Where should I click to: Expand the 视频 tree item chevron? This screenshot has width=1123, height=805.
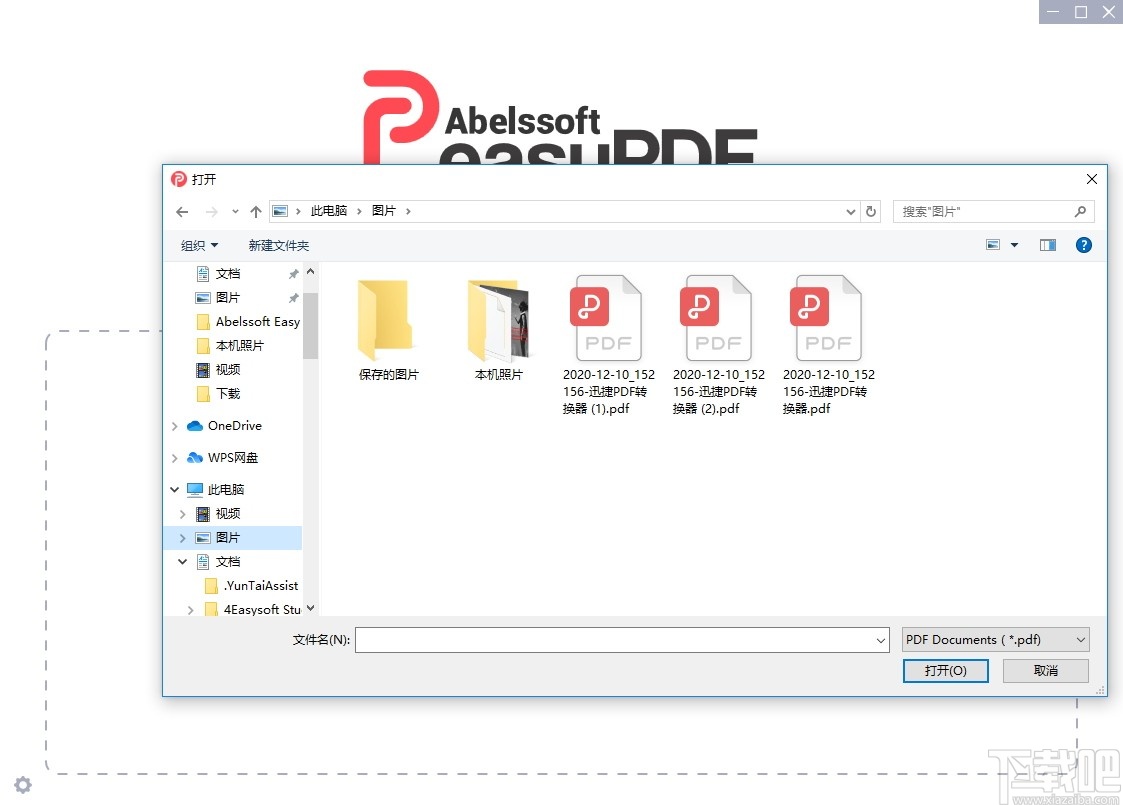[x=181, y=513]
